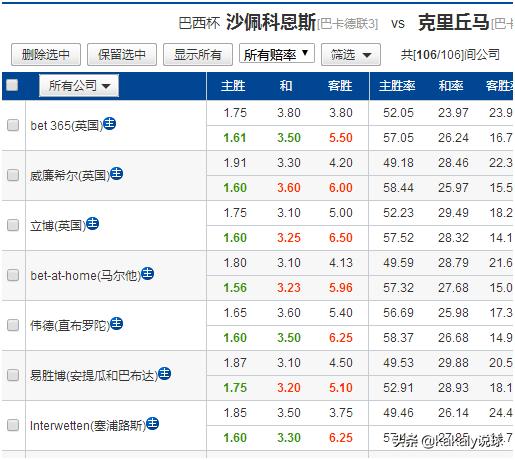
Task: Click the 和 odds column header
Action: [x=286, y=86]
